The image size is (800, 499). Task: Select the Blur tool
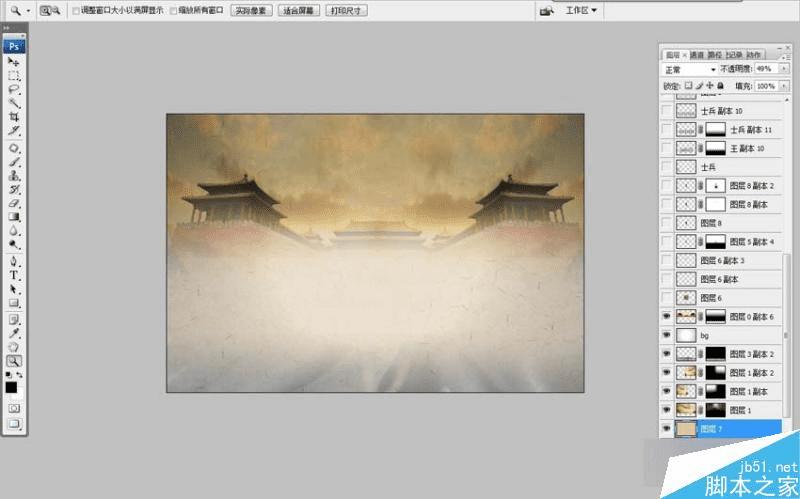coord(14,231)
